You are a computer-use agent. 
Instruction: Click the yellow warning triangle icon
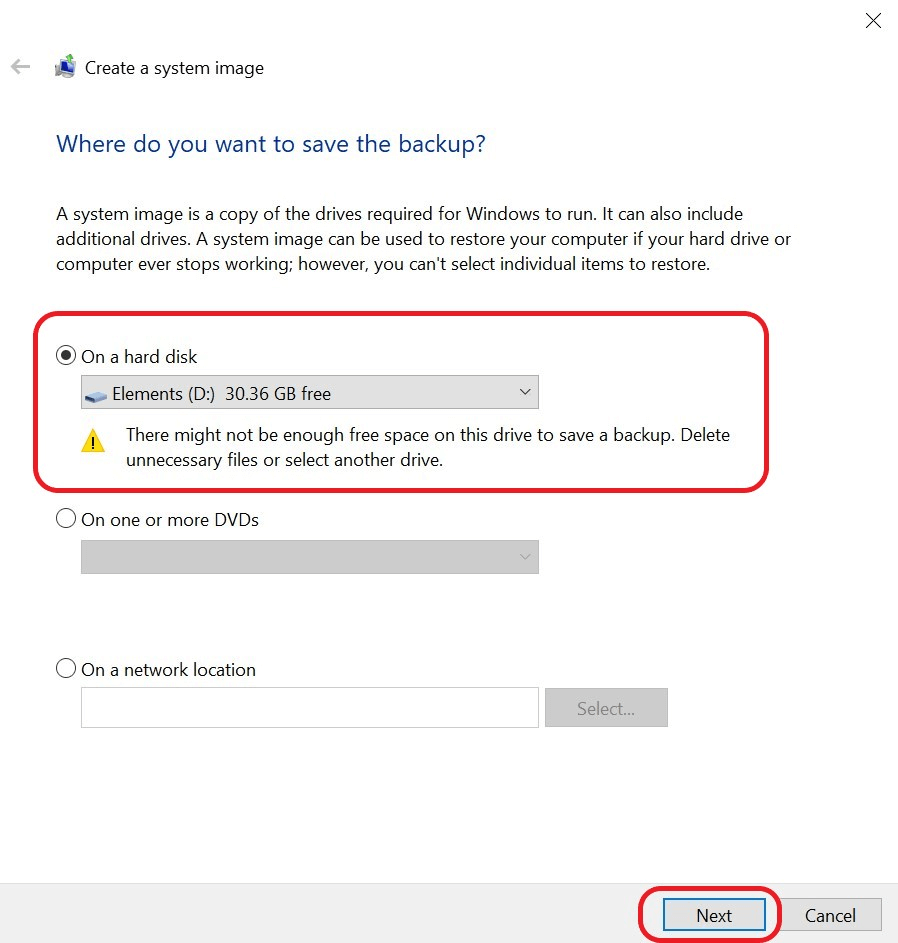(x=93, y=441)
